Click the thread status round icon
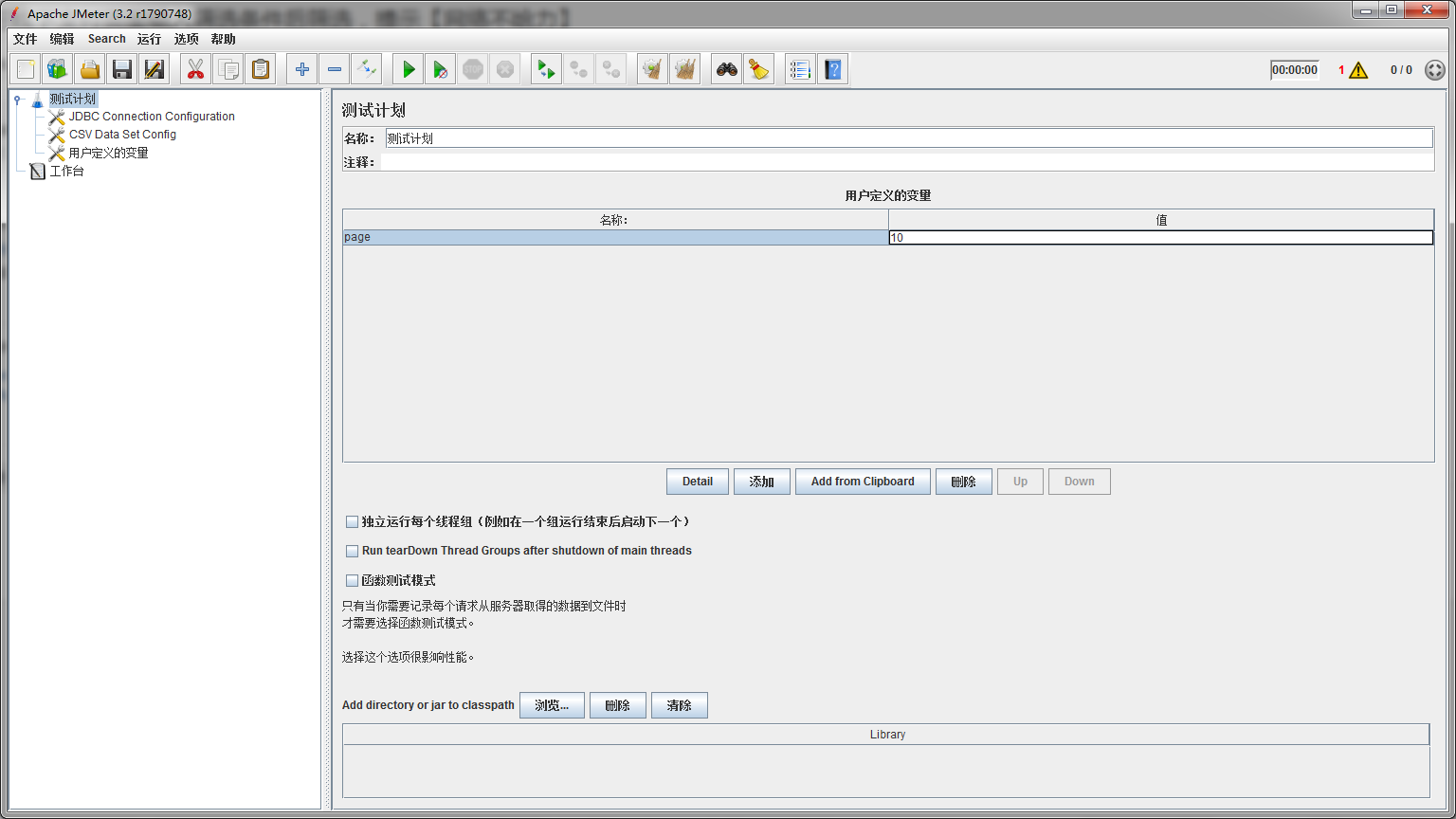This screenshot has width=1456, height=819. point(1435,70)
